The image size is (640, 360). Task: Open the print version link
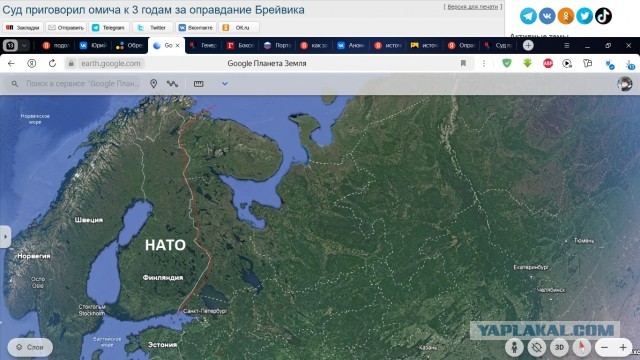[x=473, y=7]
